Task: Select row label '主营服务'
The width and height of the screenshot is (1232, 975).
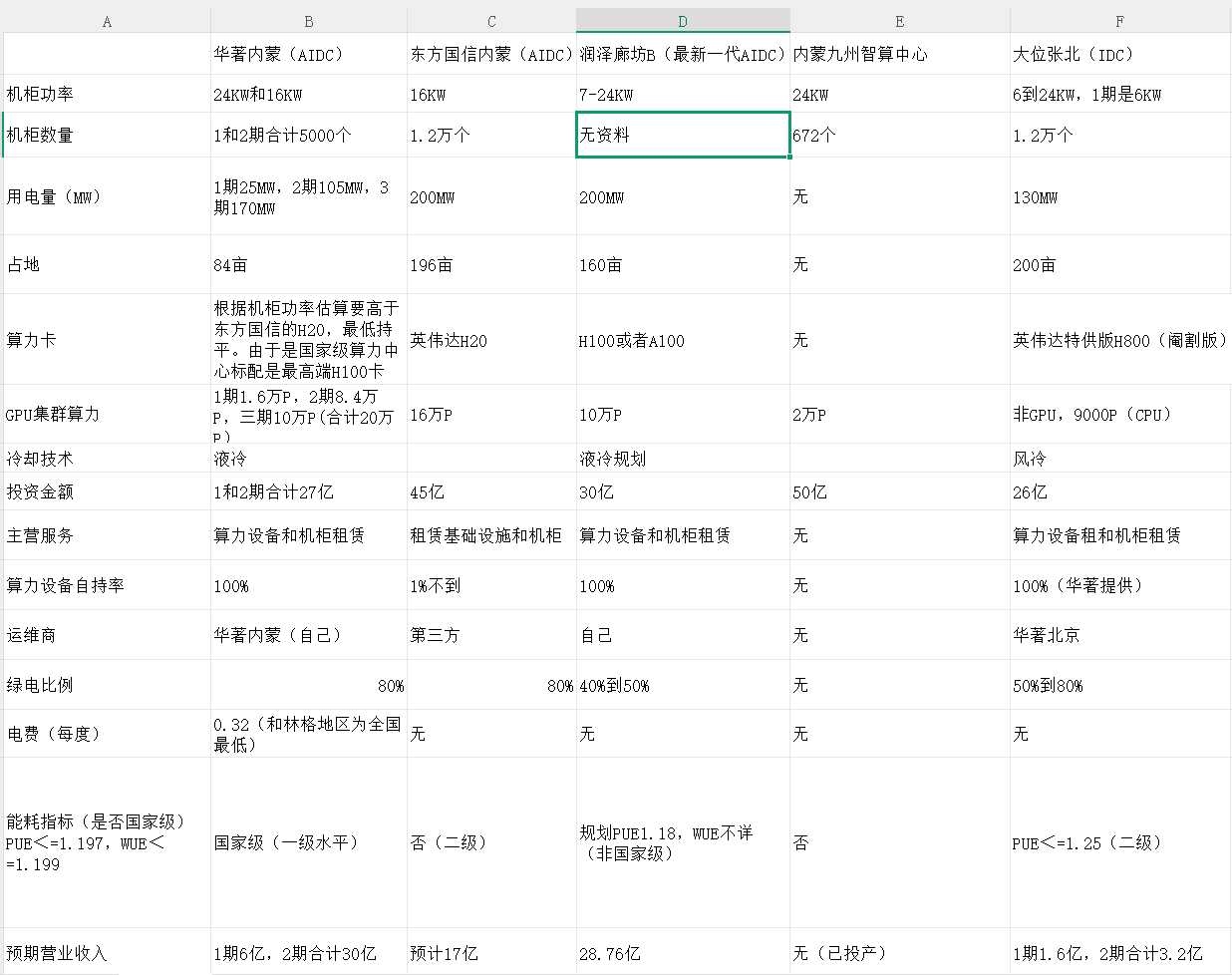Action: [107, 535]
